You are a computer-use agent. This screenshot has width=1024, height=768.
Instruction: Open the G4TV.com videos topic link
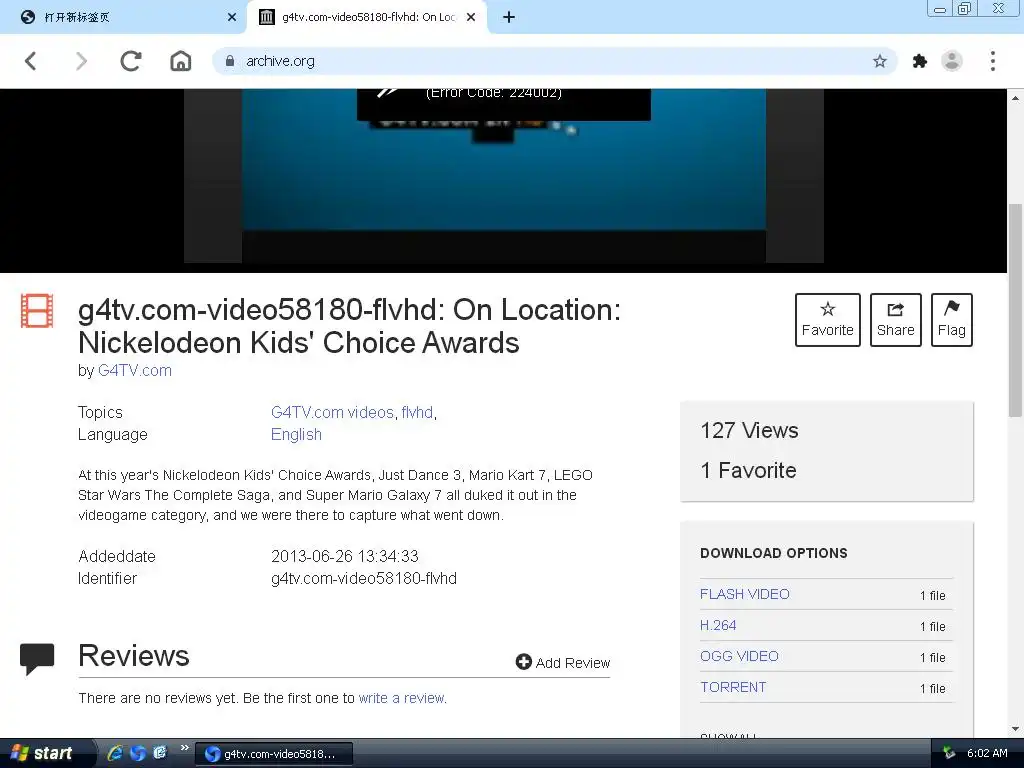(332, 412)
